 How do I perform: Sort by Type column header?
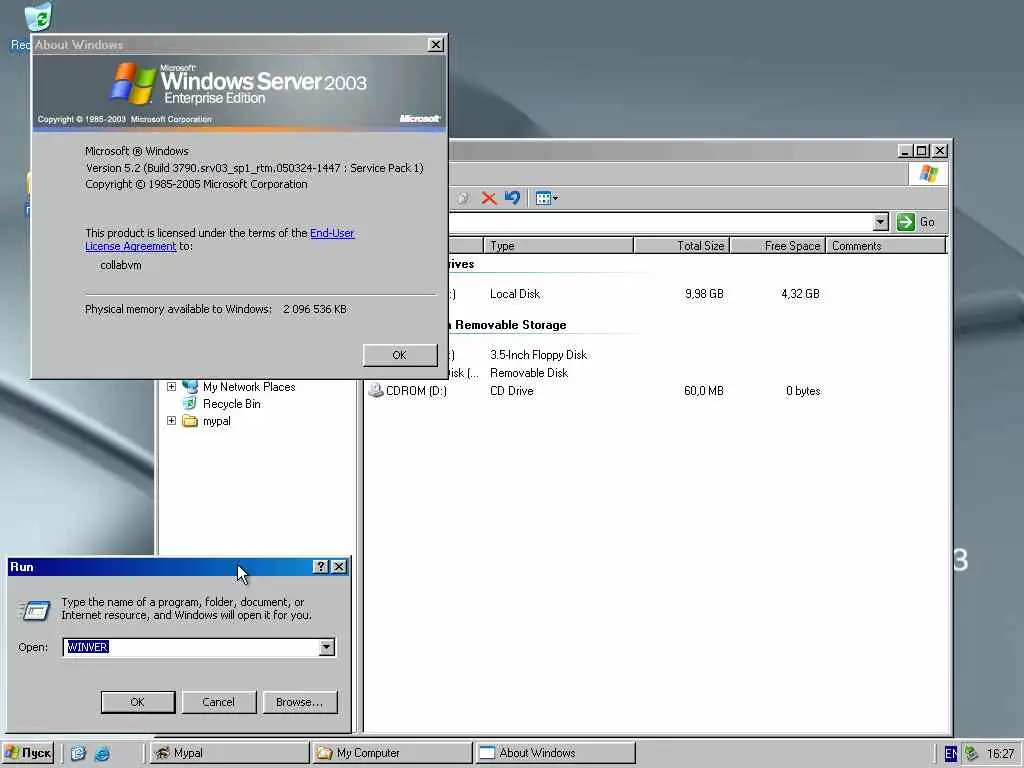pyautogui.click(x=558, y=246)
